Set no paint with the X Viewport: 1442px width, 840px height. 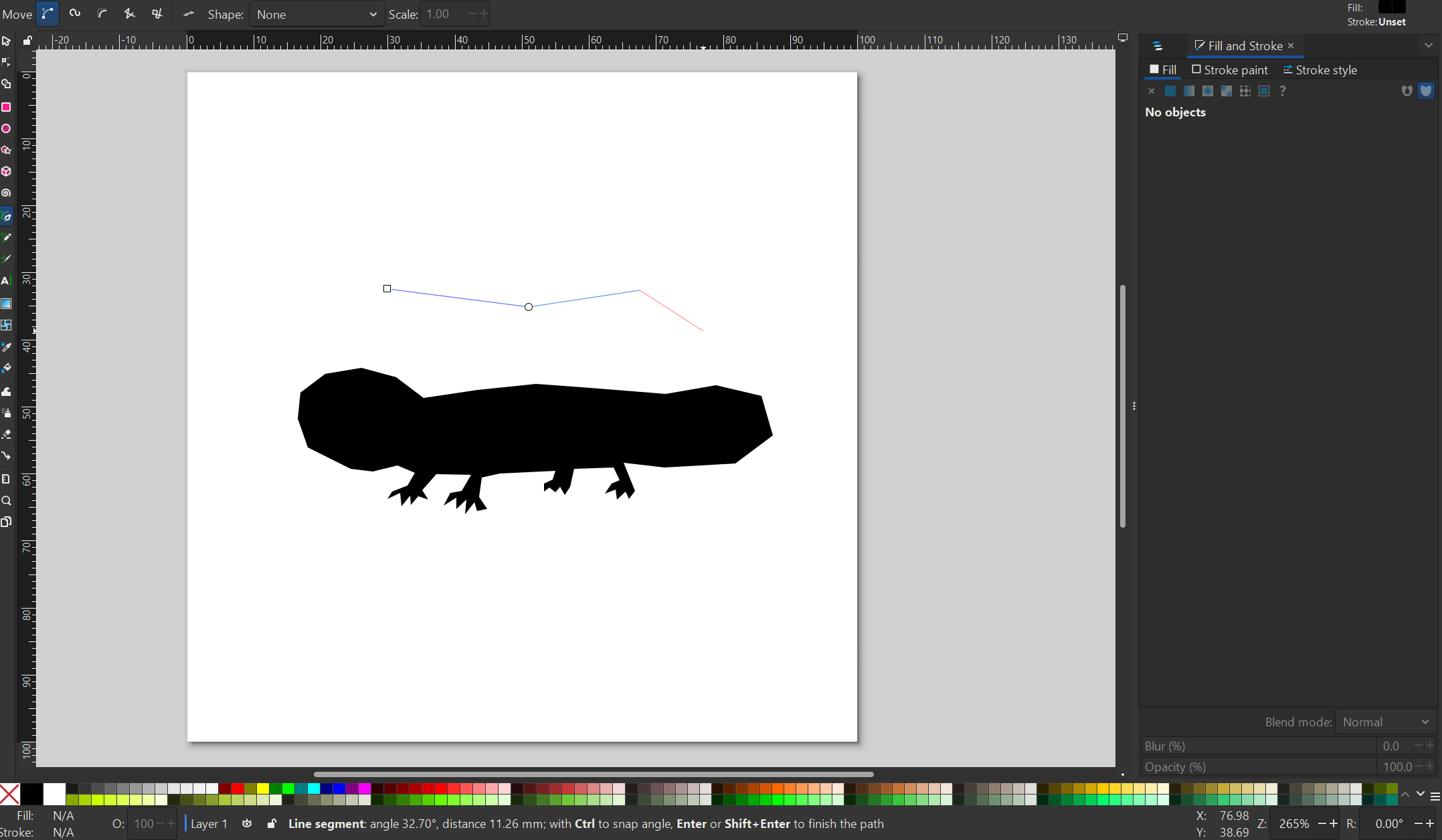coord(1151,91)
